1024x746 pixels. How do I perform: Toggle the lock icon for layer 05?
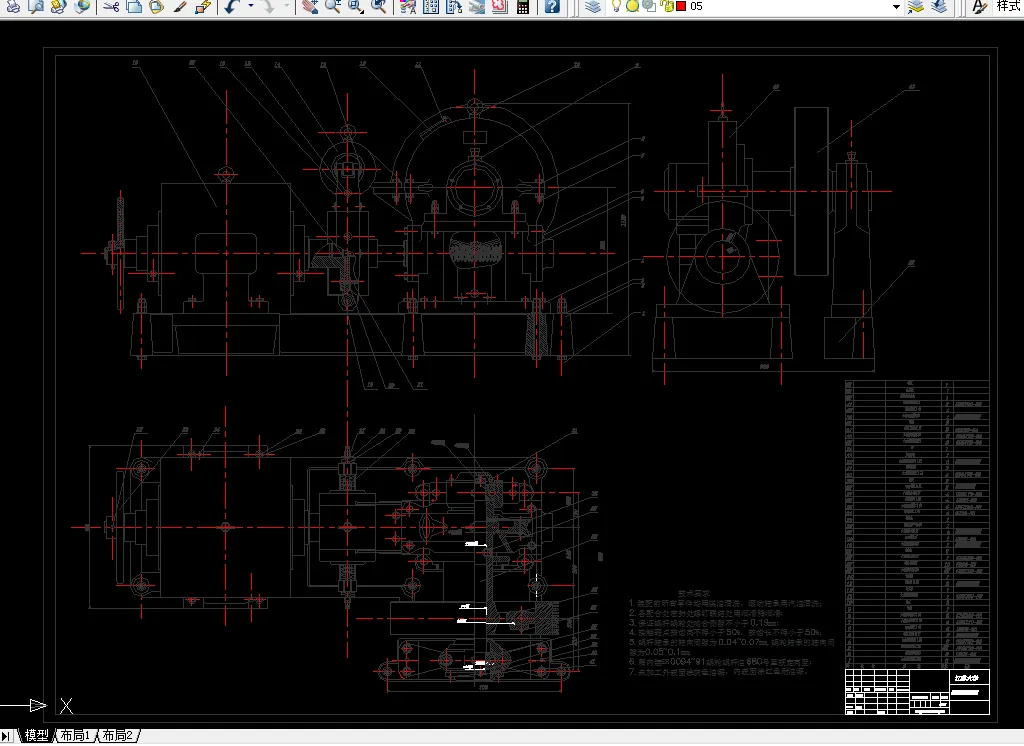(x=667, y=6)
